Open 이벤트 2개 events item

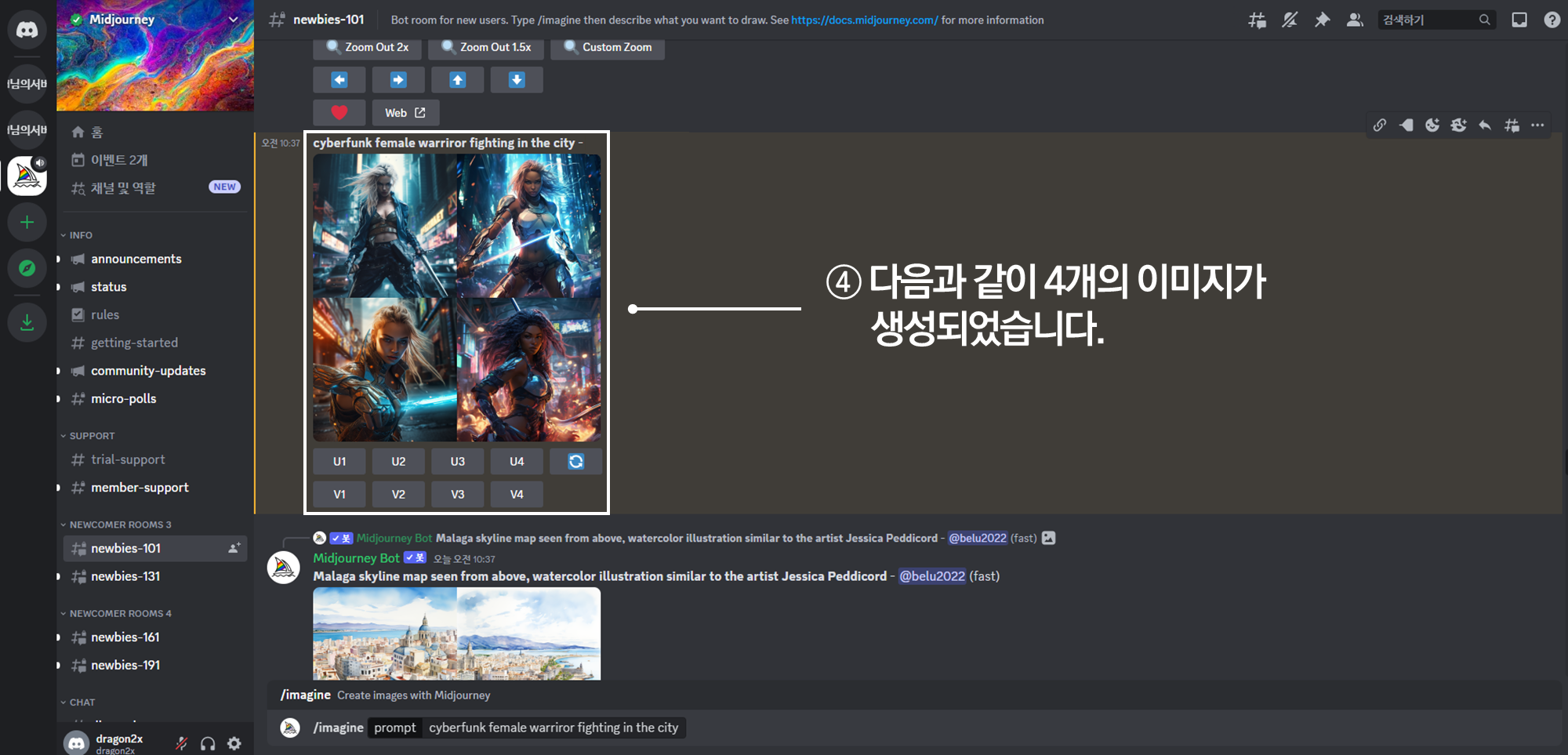click(x=155, y=160)
